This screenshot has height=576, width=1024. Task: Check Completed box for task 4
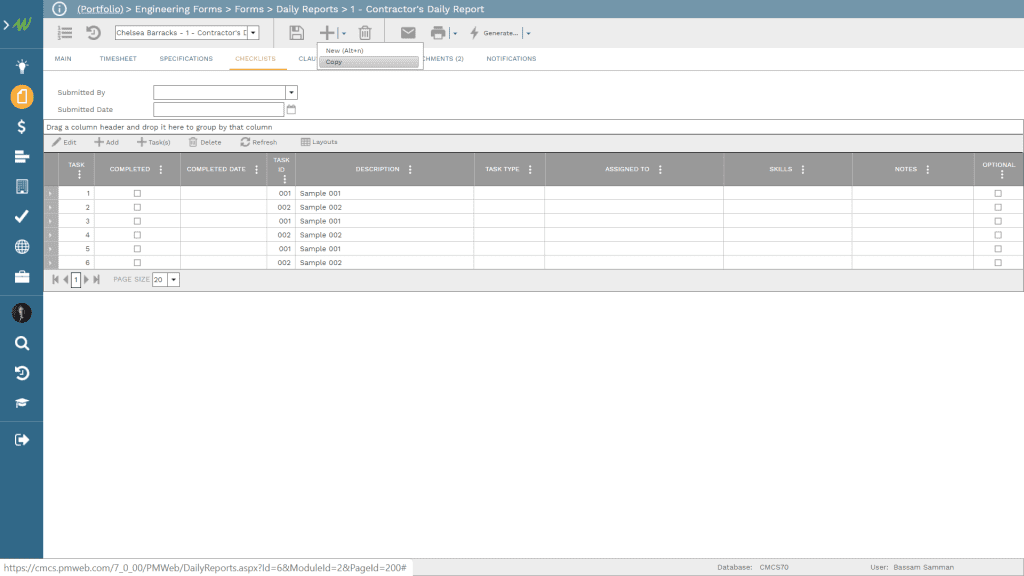click(137, 235)
